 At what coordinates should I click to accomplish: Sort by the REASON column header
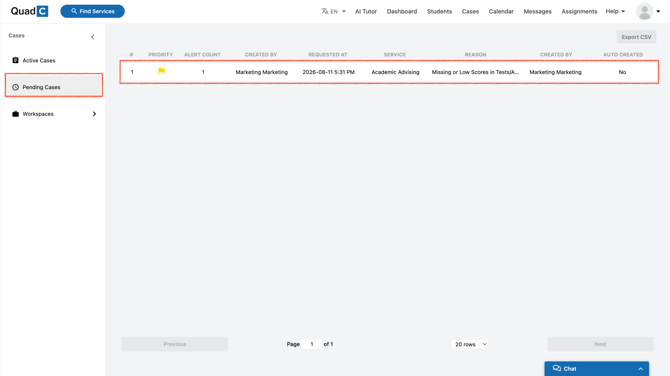(x=476, y=55)
